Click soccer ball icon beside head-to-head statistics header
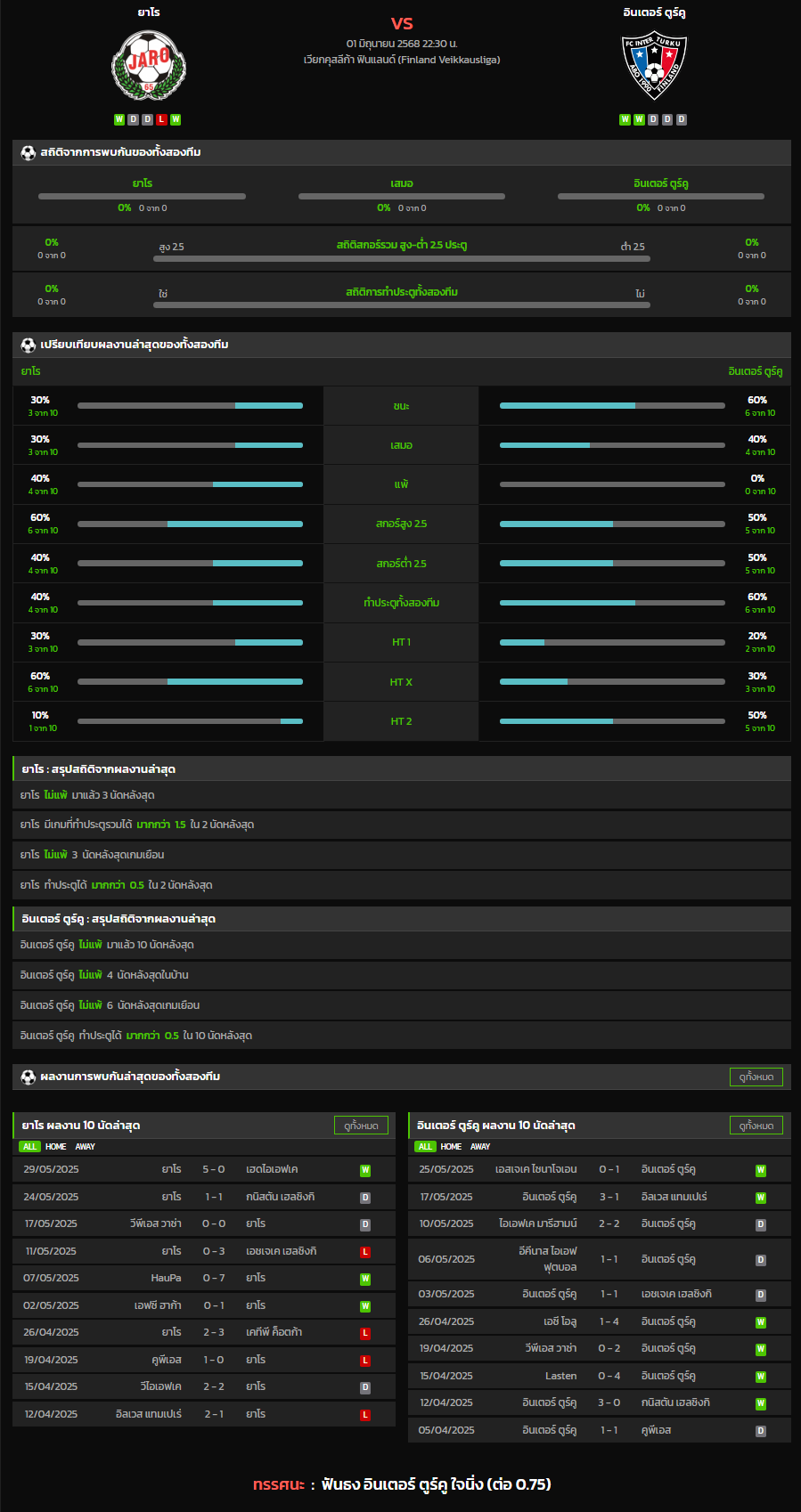This screenshot has height=1512, width=801. pyautogui.click(x=29, y=152)
